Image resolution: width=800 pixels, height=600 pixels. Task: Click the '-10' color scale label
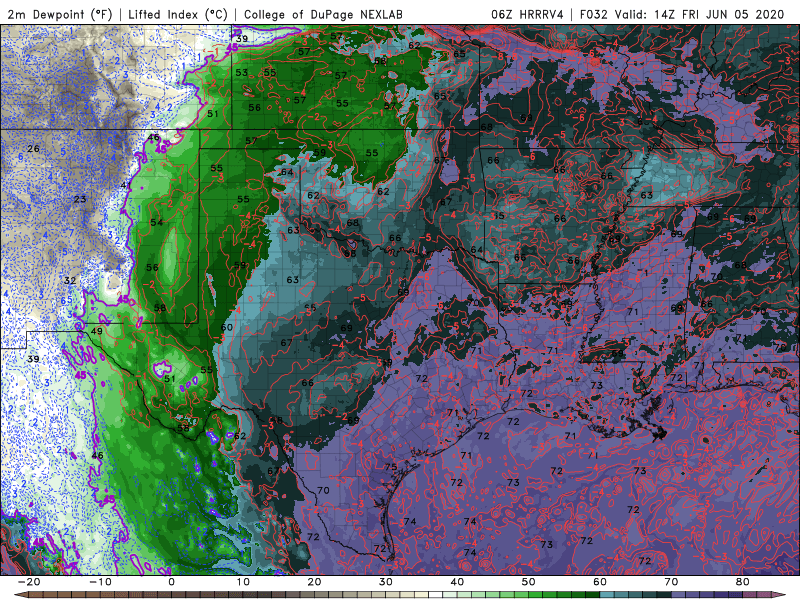click(100, 582)
